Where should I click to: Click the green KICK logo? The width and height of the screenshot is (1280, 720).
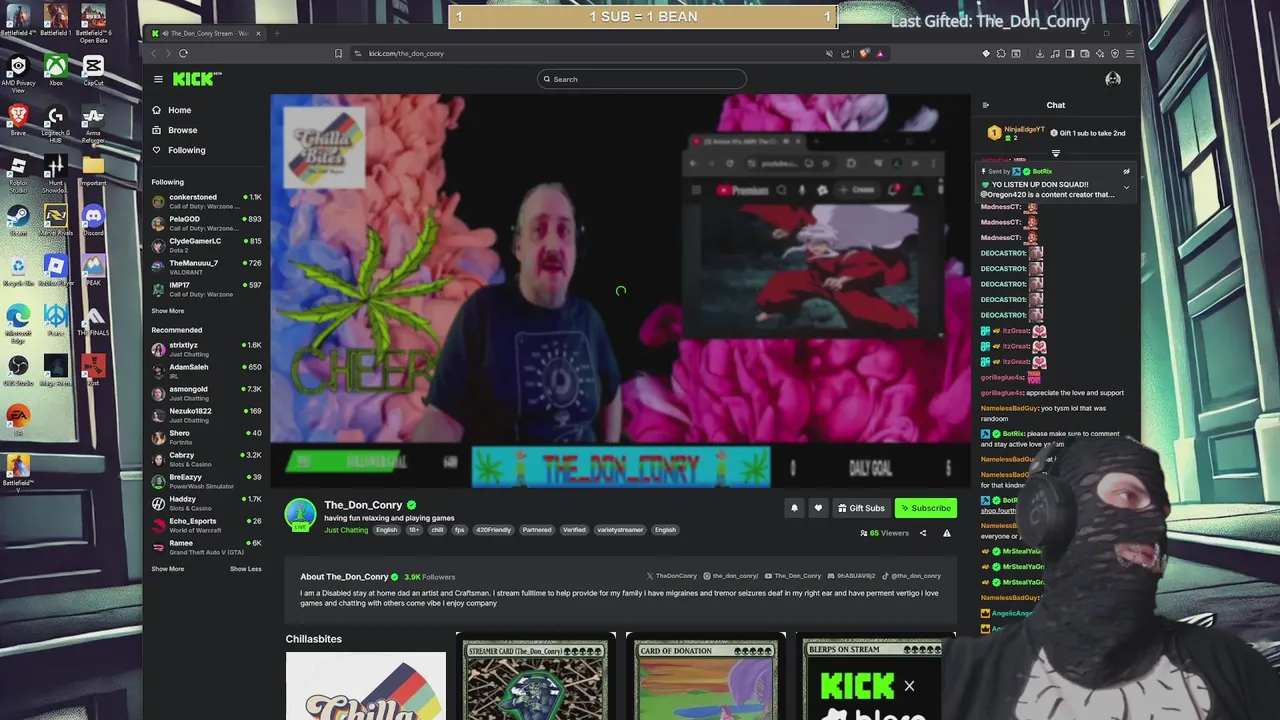pyautogui.click(x=196, y=79)
